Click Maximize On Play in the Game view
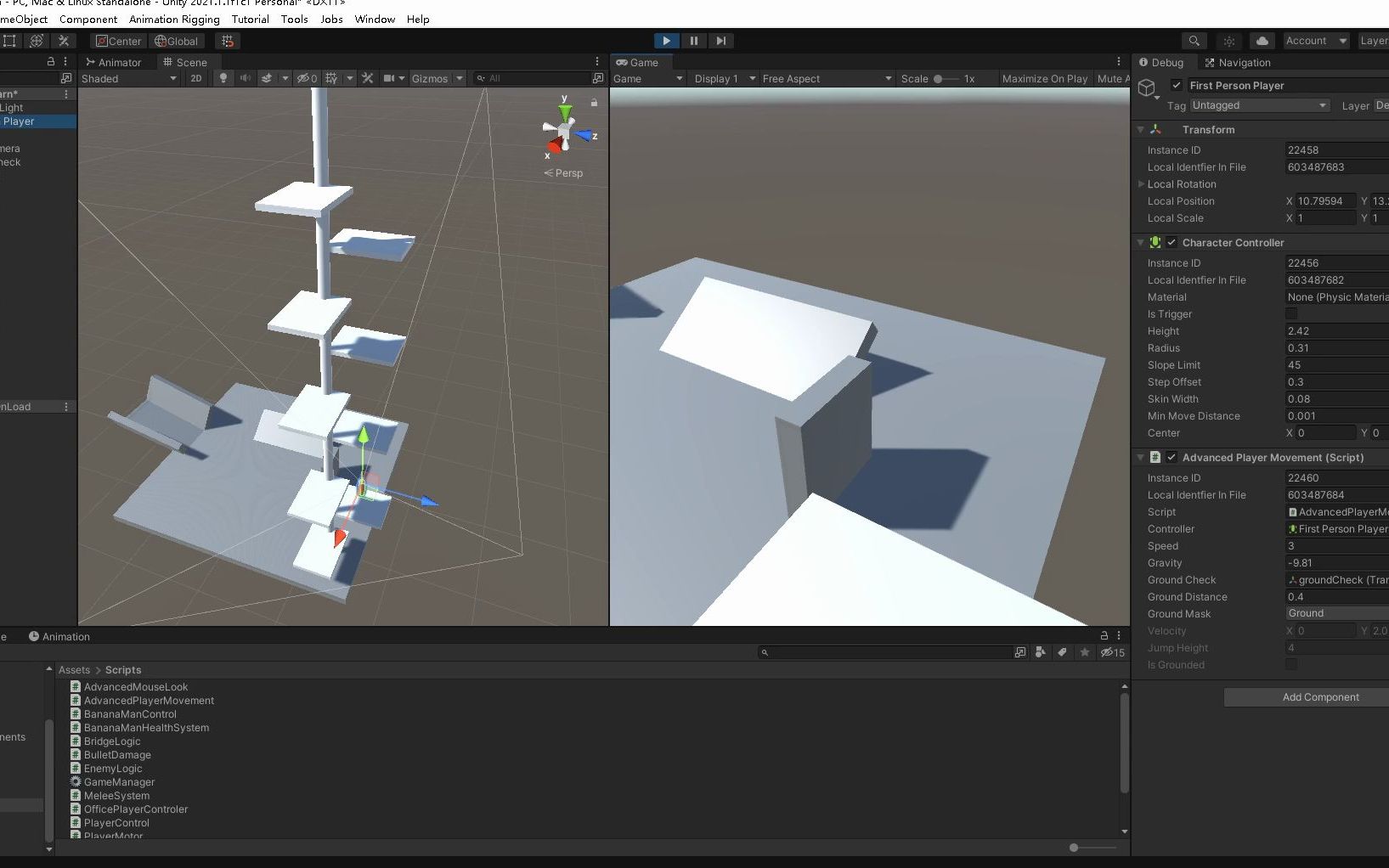This screenshot has width=1389, height=868. (1044, 78)
